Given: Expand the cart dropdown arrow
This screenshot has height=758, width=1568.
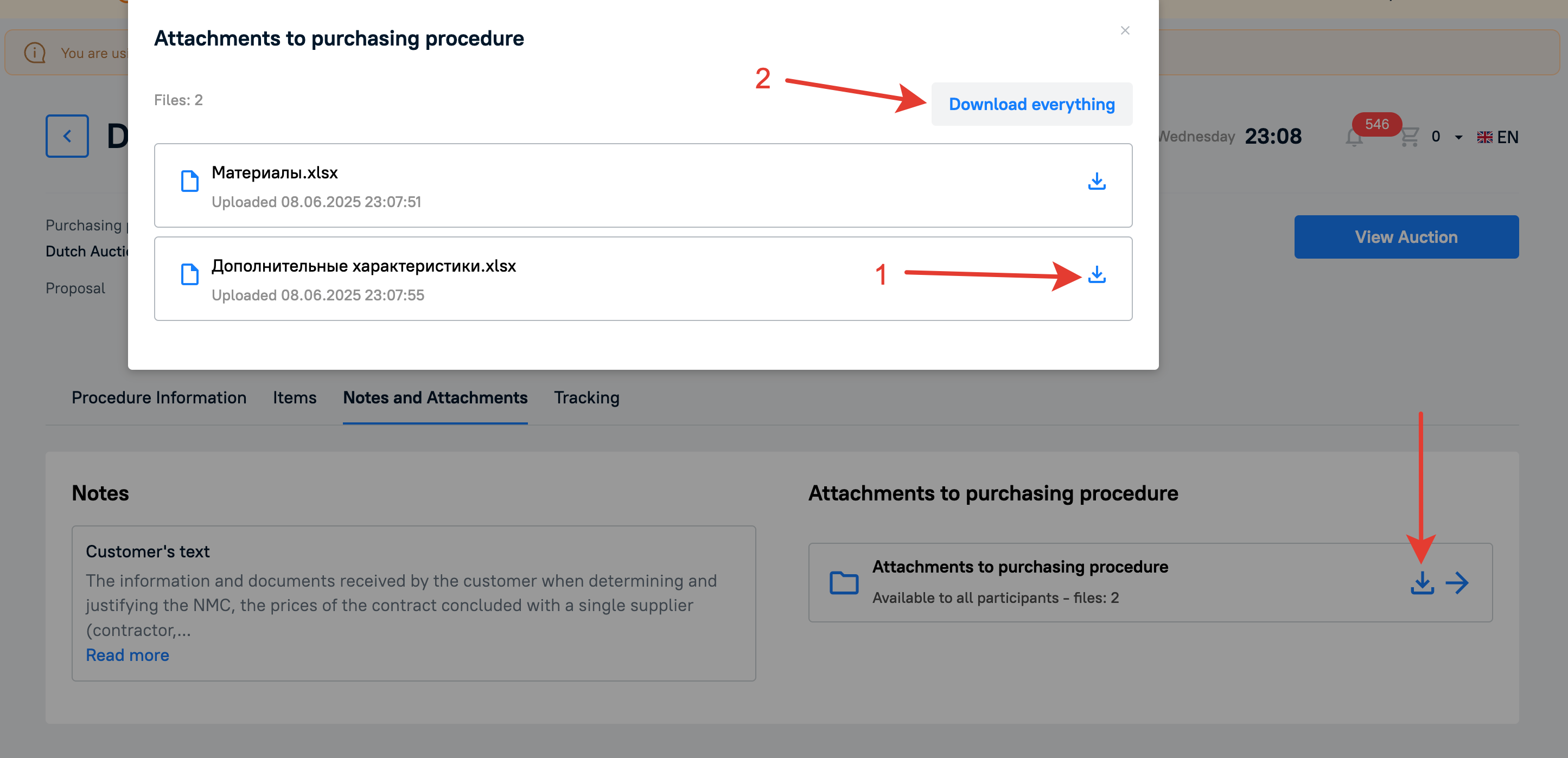Looking at the screenshot, I should tap(1458, 138).
